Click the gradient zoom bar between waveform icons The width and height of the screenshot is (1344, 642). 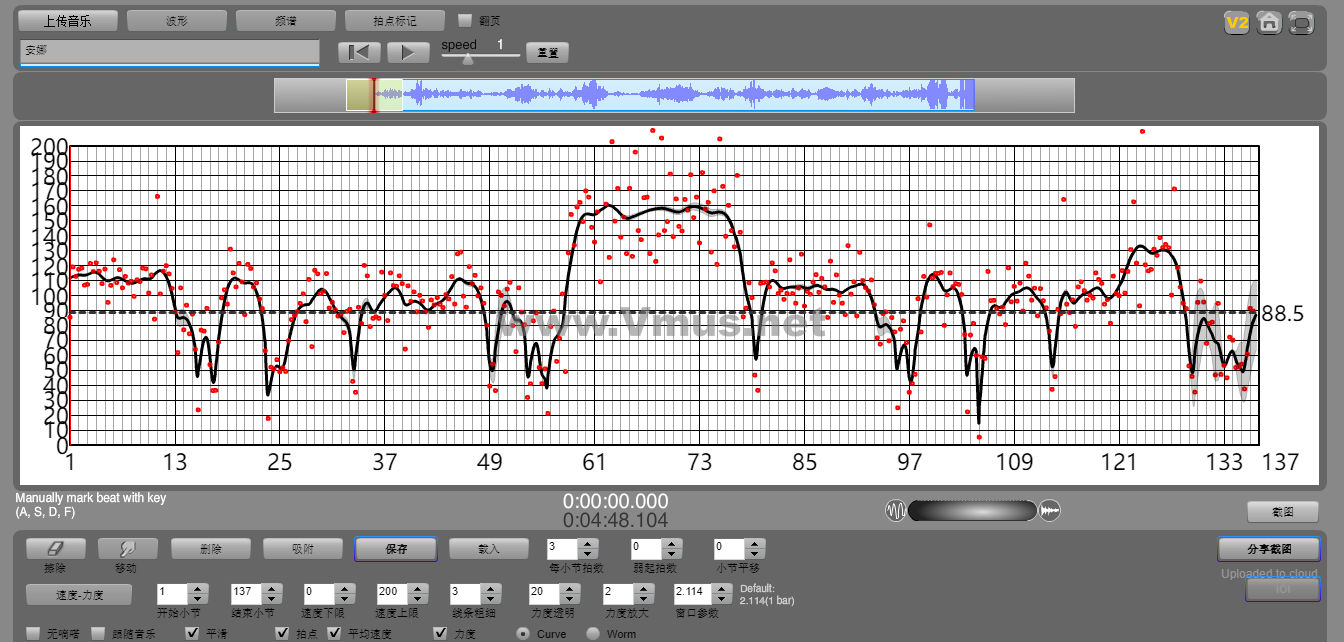972,511
